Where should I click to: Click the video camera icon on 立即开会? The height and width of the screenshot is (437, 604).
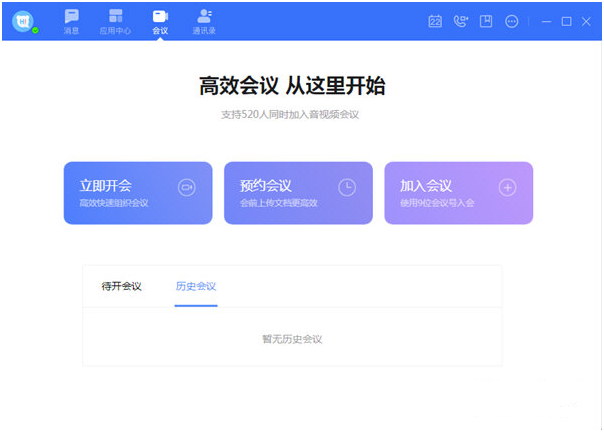[x=187, y=188]
